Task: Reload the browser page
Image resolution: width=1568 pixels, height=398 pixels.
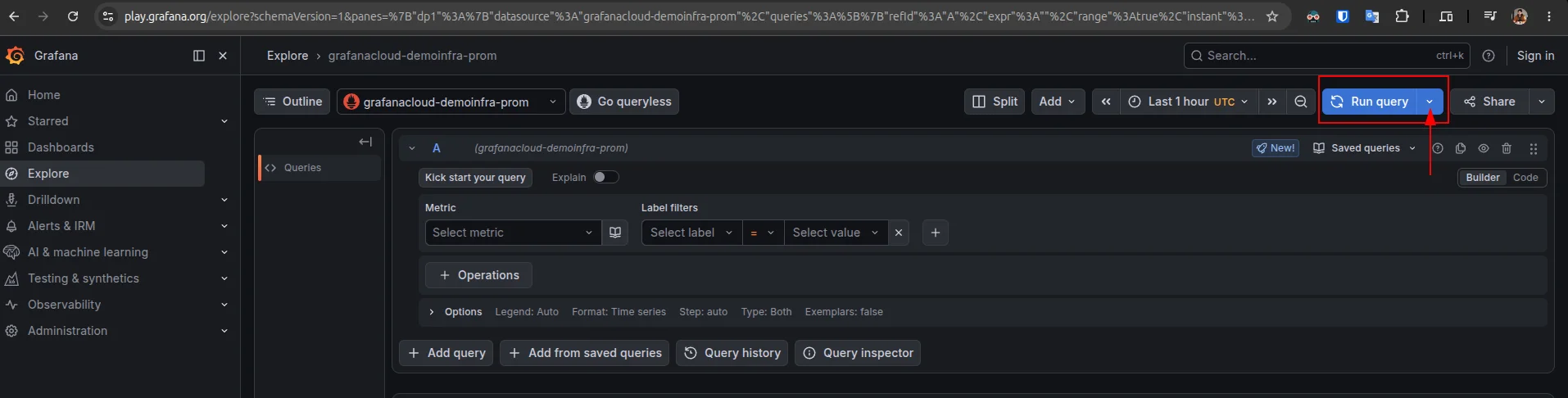Action: (73, 16)
